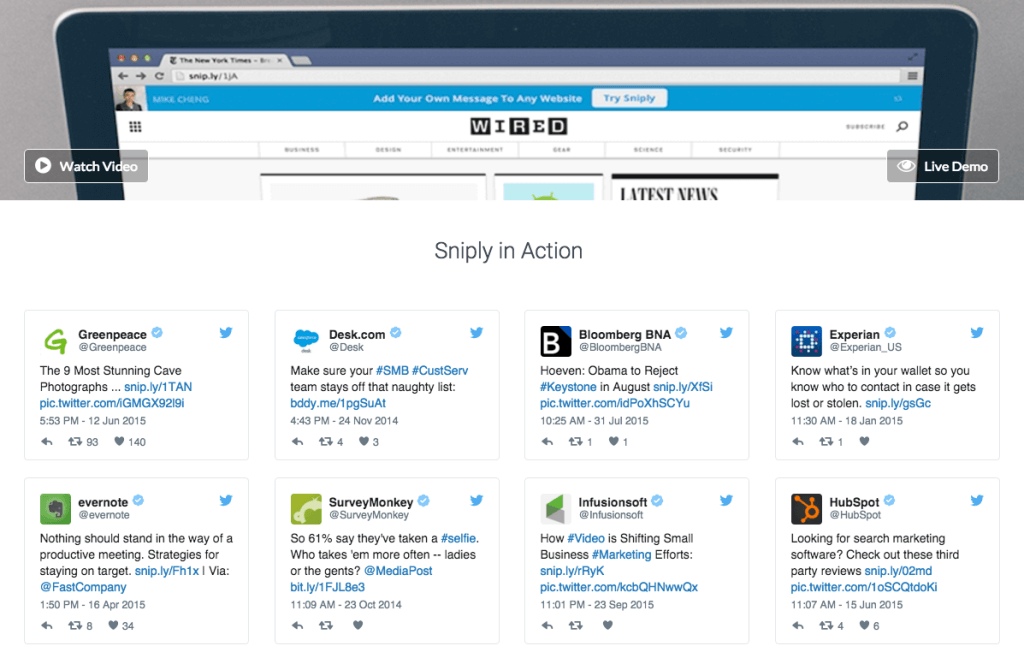Image resolution: width=1024 pixels, height=658 pixels.
Task: Retweet the SurveyMonkey tweet
Action: (326, 625)
